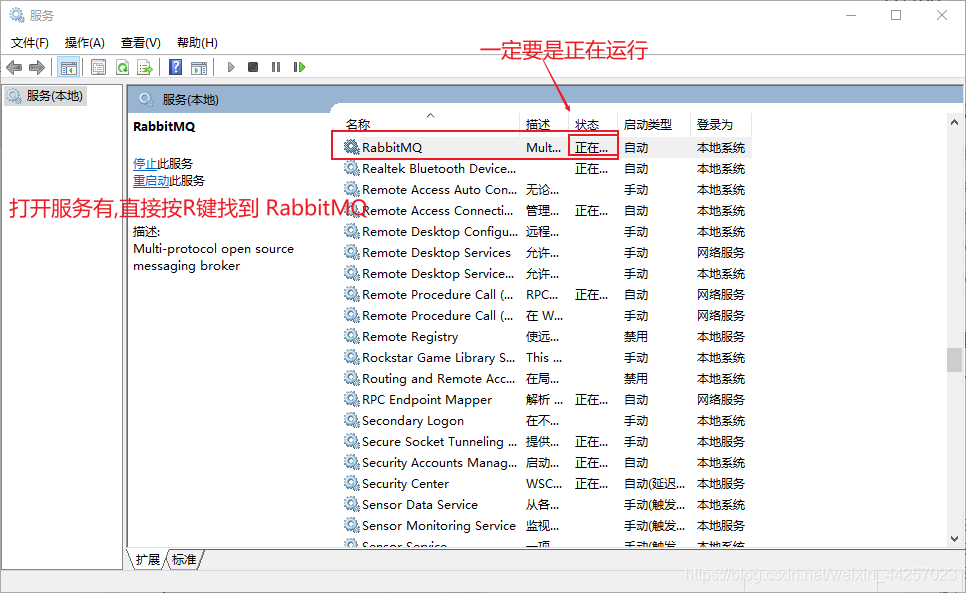Viewport: 966px width, 593px height.
Task: Open the 文件(F) menu
Action: pos(30,42)
